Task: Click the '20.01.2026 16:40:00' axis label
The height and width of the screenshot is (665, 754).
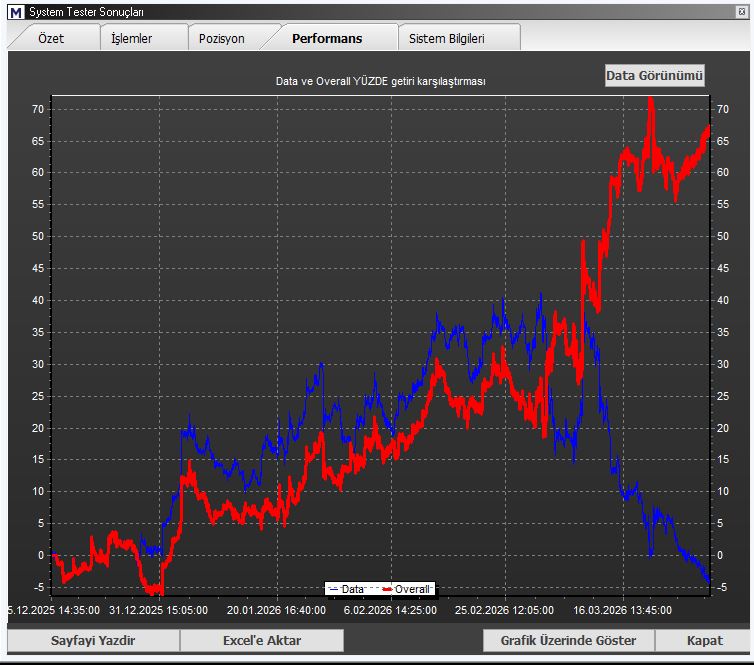Action: coord(276,610)
